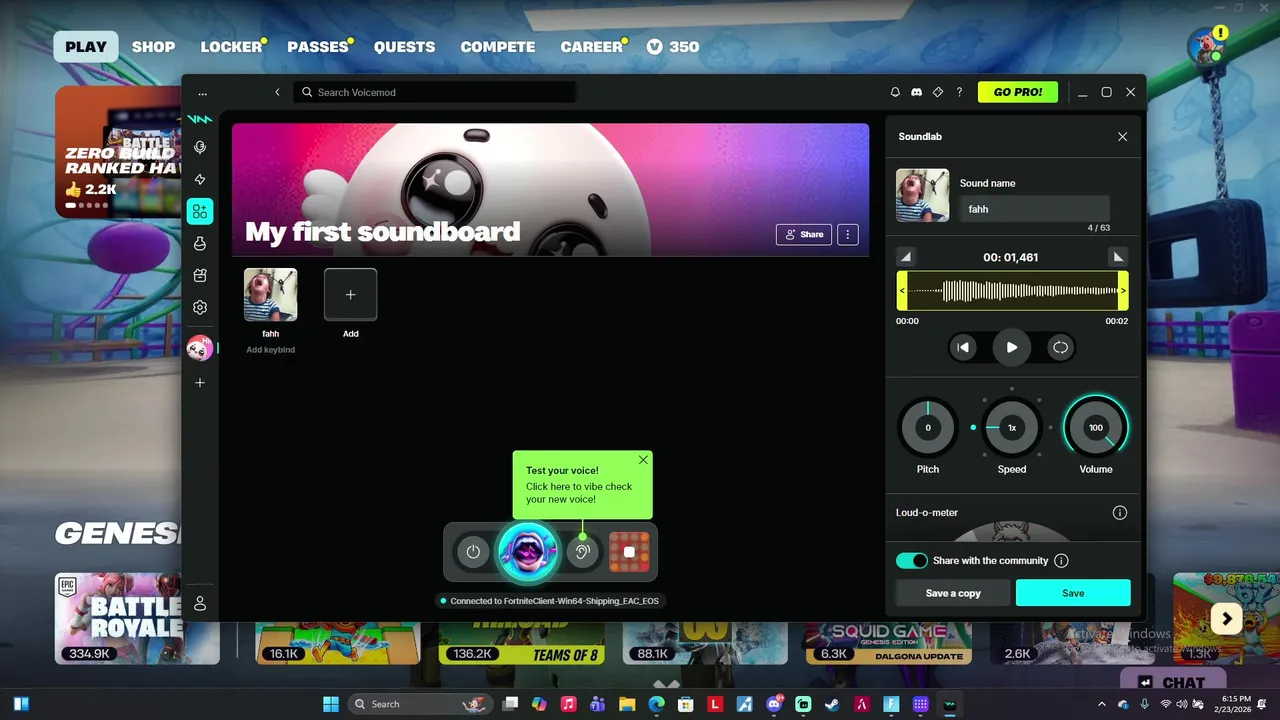Play the fahh sound in Soundlab

pyautogui.click(x=1011, y=347)
